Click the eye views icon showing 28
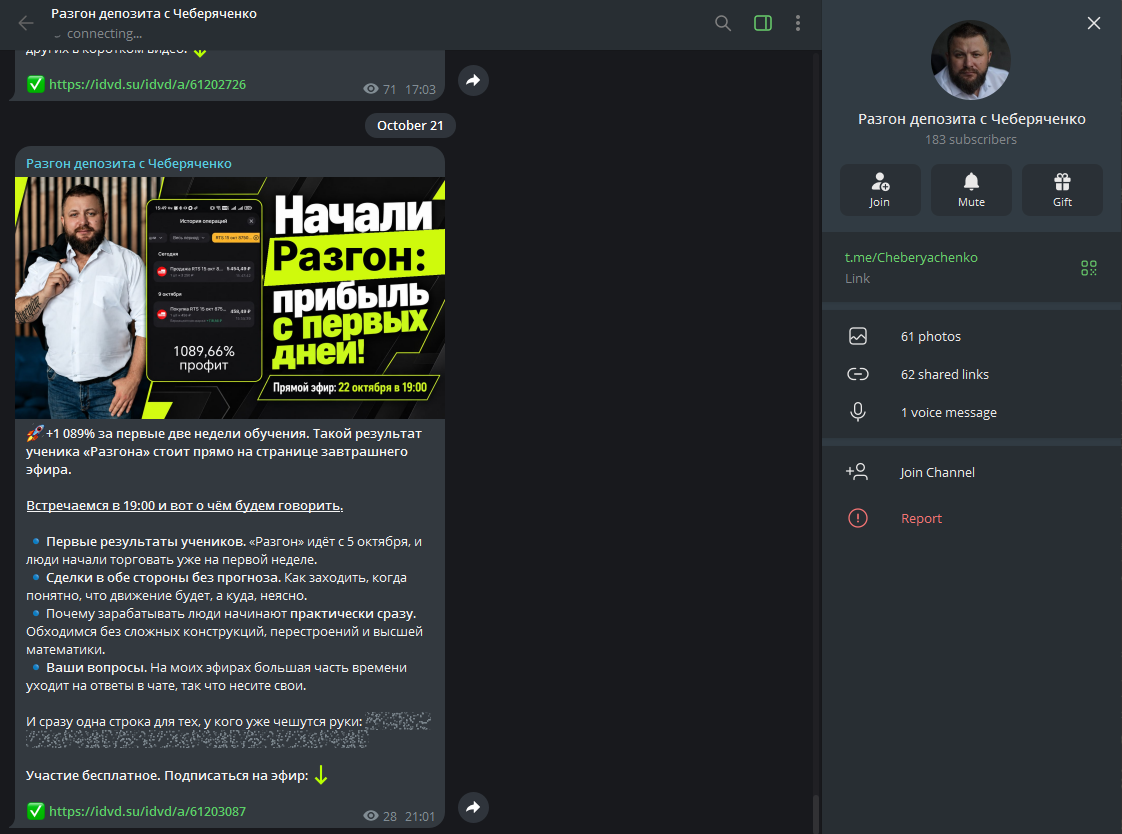This screenshot has width=1122, height=834. pos(371,816)
